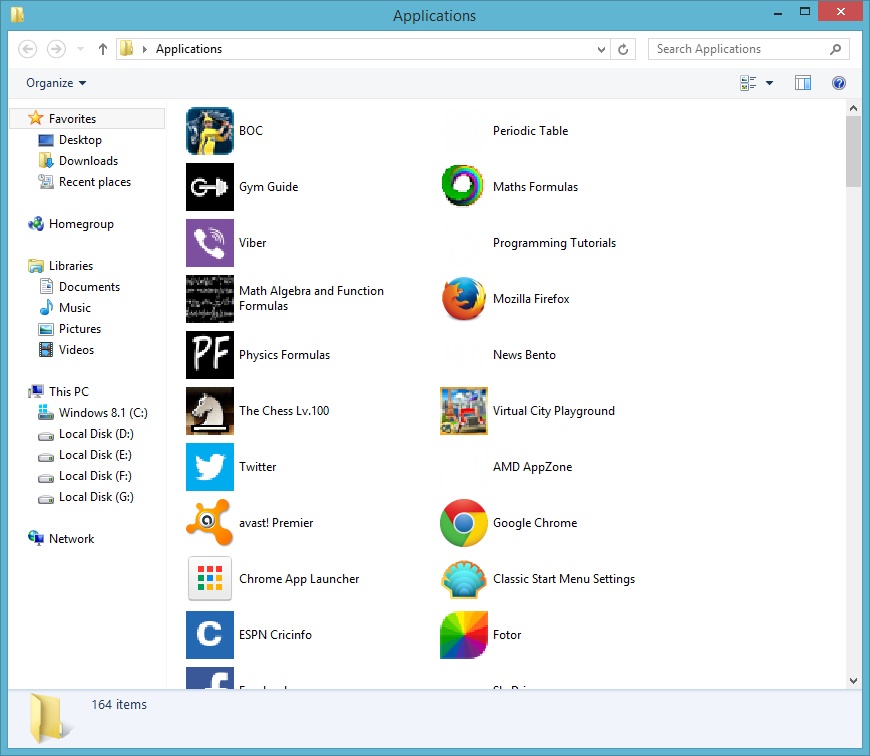The height and width of the screenshot is (756, 870).
Task: Select the Periodic Table item
Action: point(530,131)
